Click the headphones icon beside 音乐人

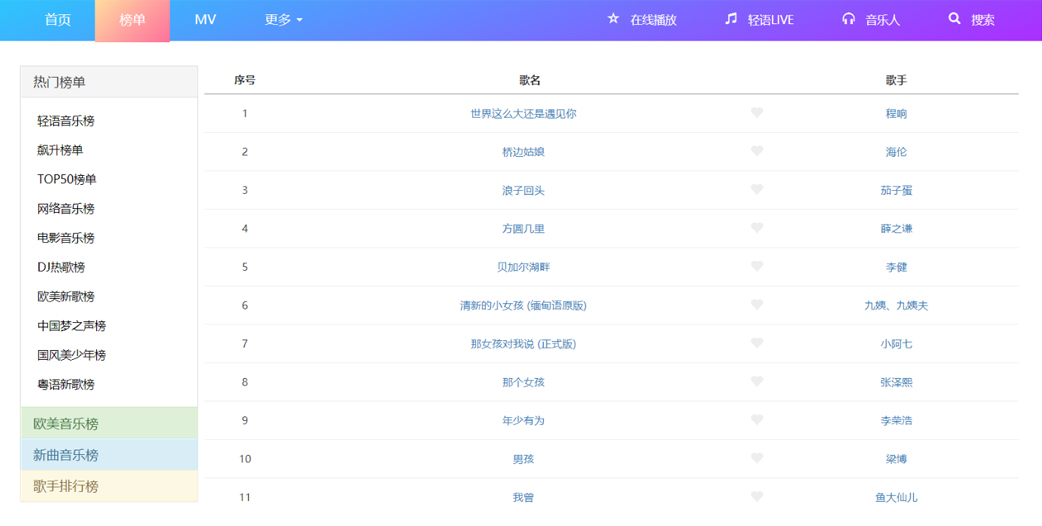(849, 19)
